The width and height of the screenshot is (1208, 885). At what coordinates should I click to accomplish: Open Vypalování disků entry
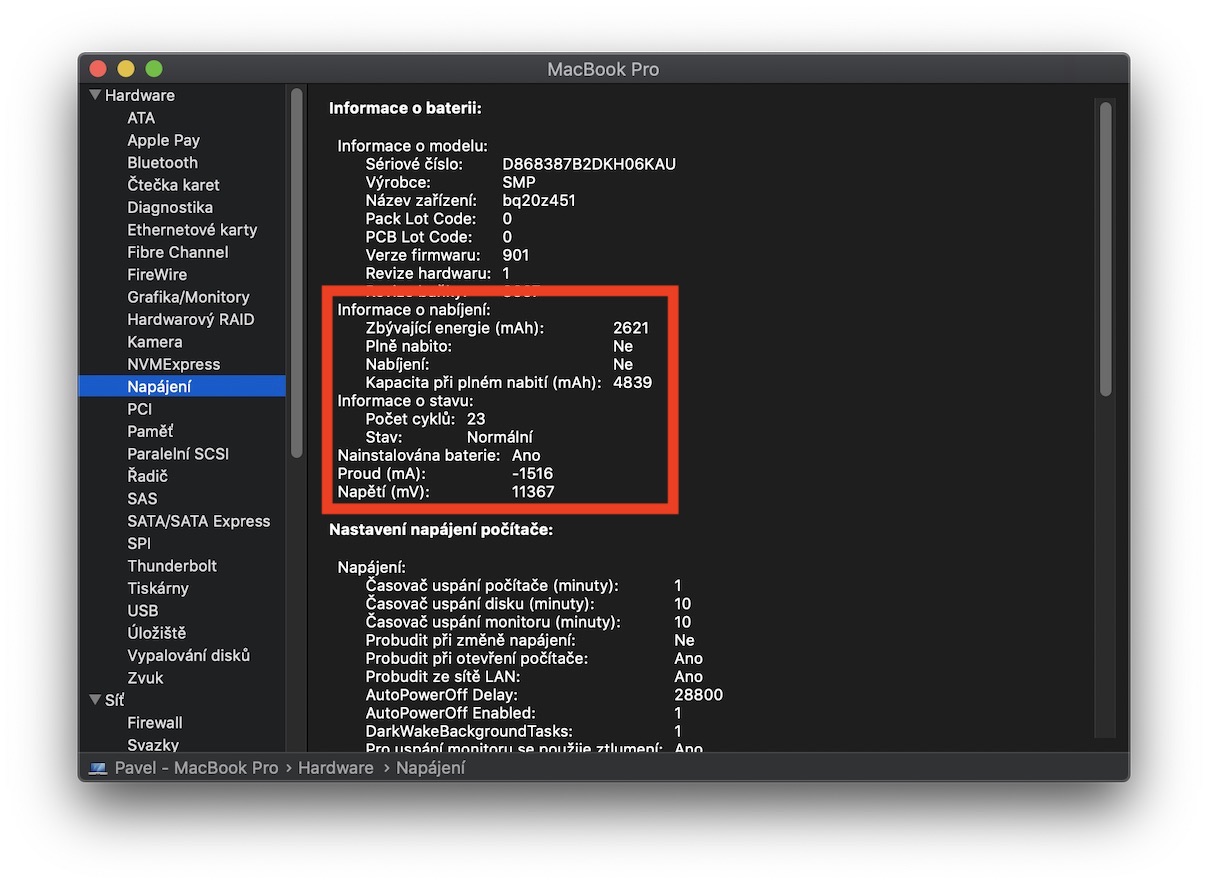click(x=188, y=655)
